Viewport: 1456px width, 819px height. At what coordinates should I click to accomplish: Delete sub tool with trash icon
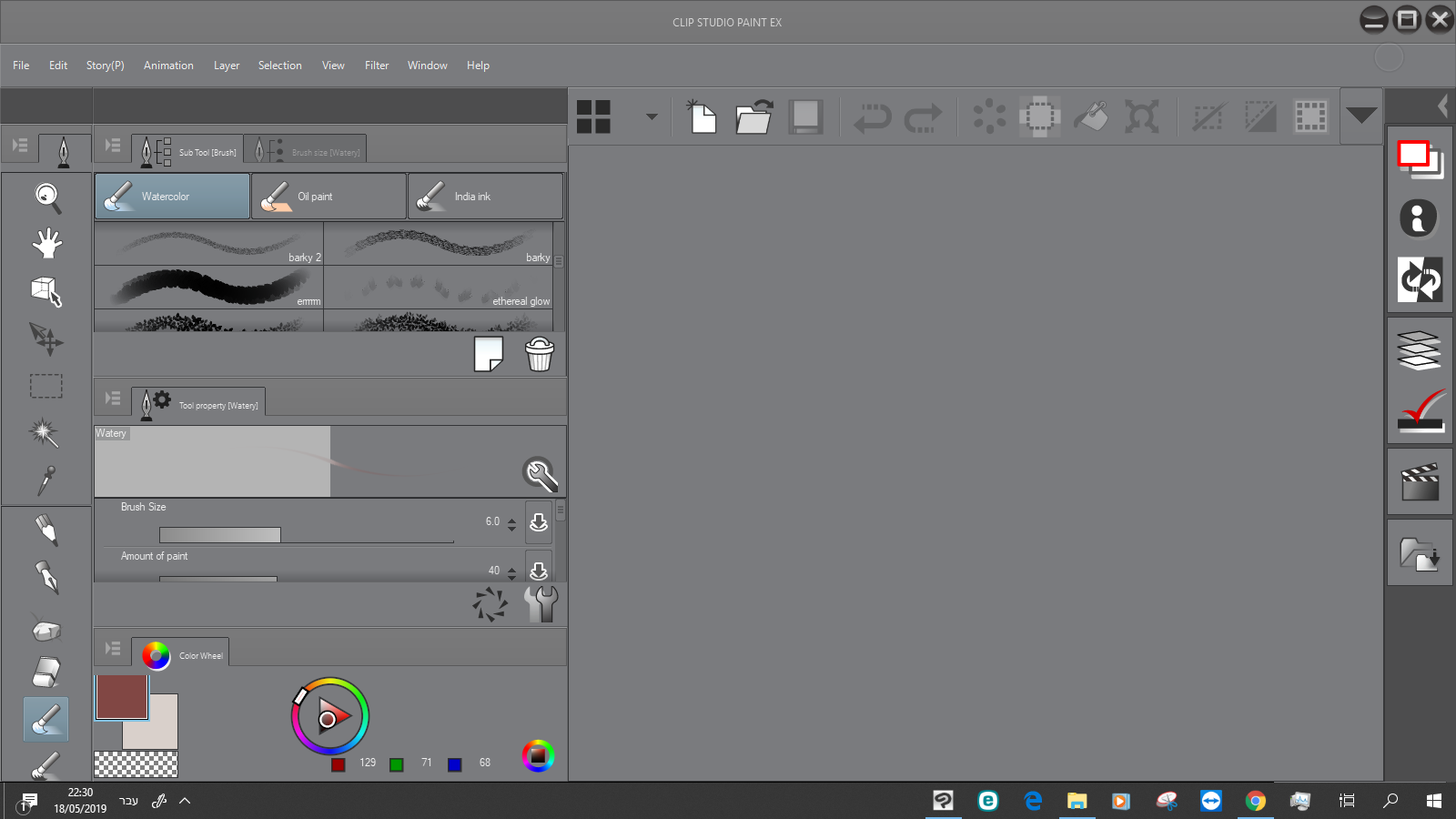pyautogui.click(x=540, y=354)
